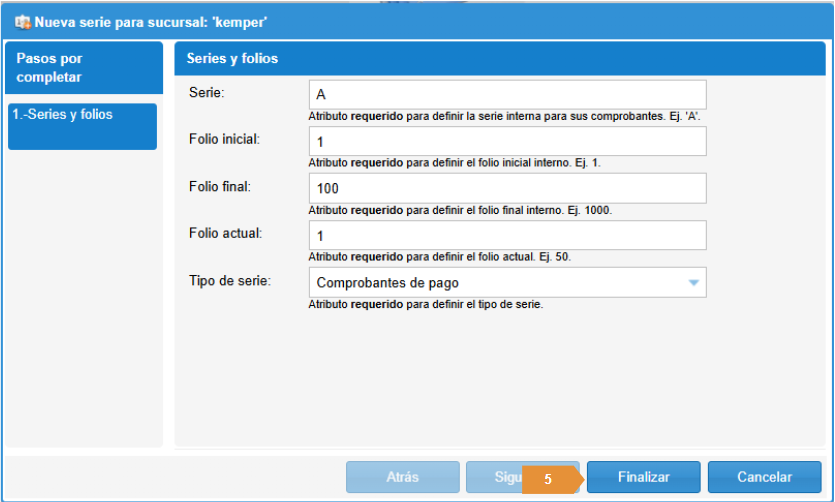This screenshot has width=835, height=502.
Task: Select the Comprobantes de pago combo box
Action: pos(507,283)
